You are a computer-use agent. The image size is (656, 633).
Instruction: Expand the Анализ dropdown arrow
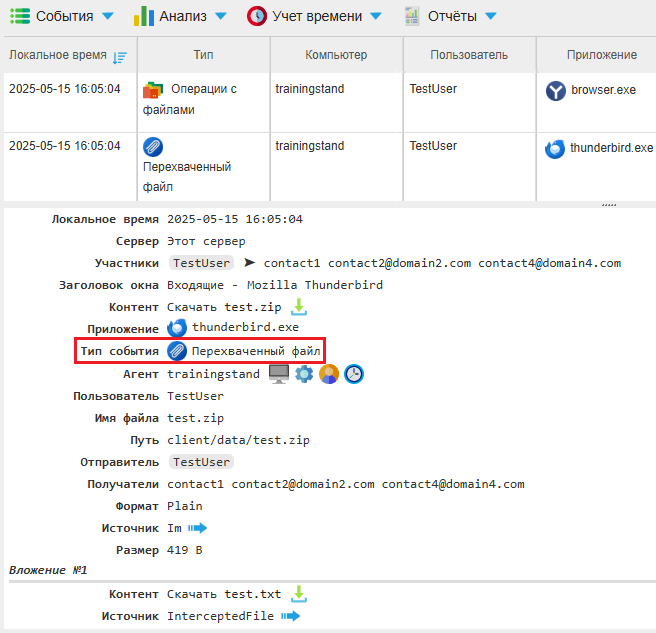point(221,16)
